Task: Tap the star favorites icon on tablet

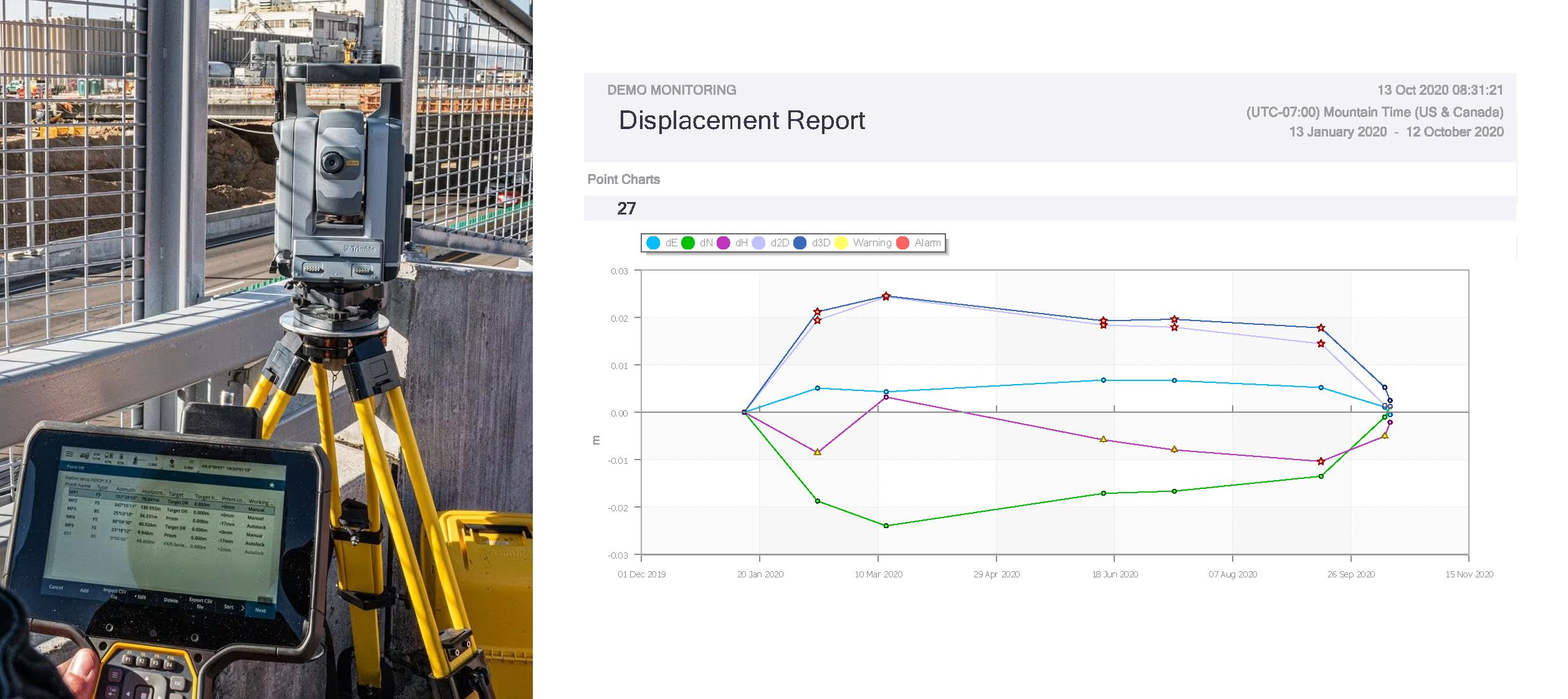Action: tap(272, 485)
